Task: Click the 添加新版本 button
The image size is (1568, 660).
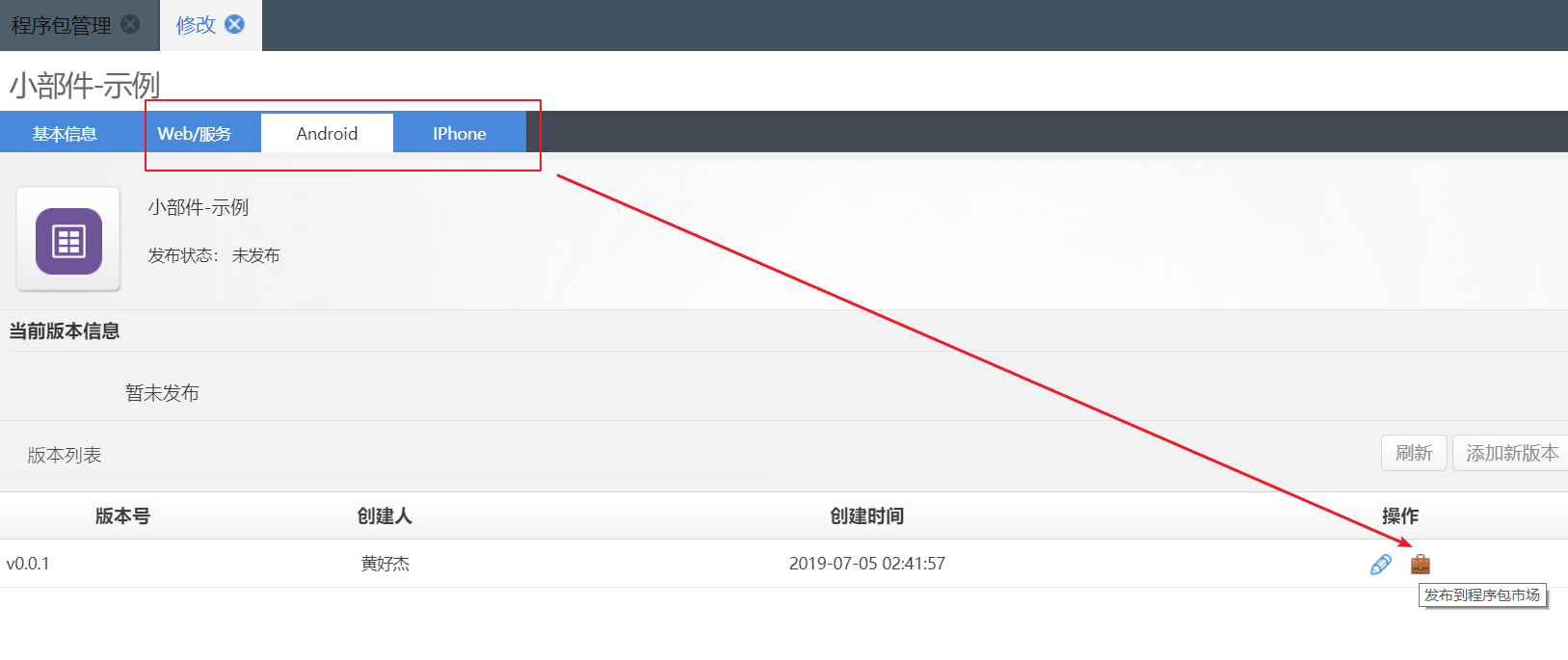Action: click(1511, 453)
